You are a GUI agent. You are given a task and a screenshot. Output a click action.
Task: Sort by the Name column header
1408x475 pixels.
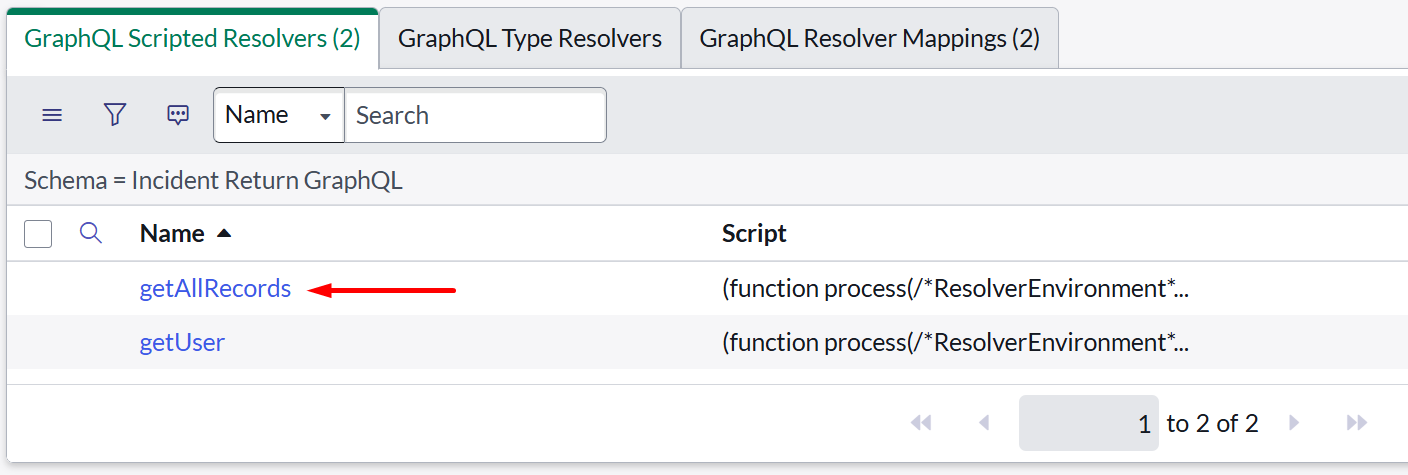tap(172, 234)
